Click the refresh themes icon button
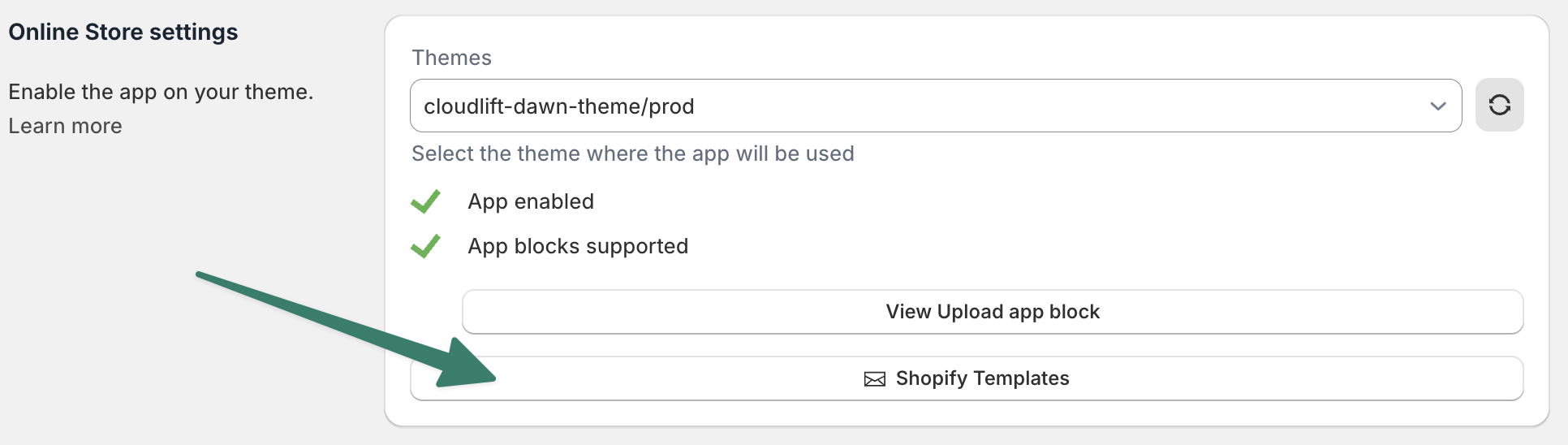The image size is (1568, 445). tap(1499, 105)
